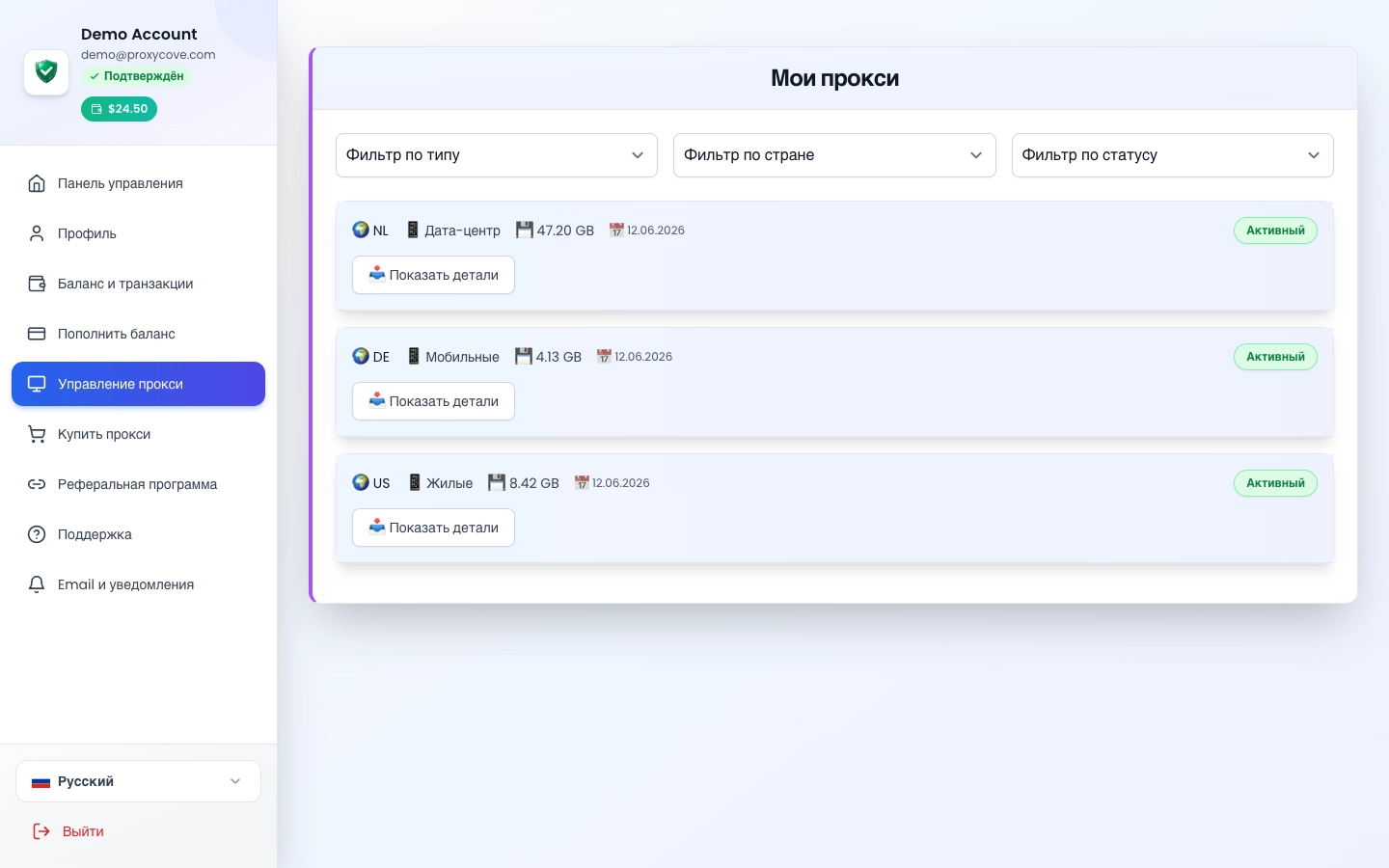
Task: Open the Фильтр по стране dropdown
Action: pyautogui.click(x=834, y=155)
